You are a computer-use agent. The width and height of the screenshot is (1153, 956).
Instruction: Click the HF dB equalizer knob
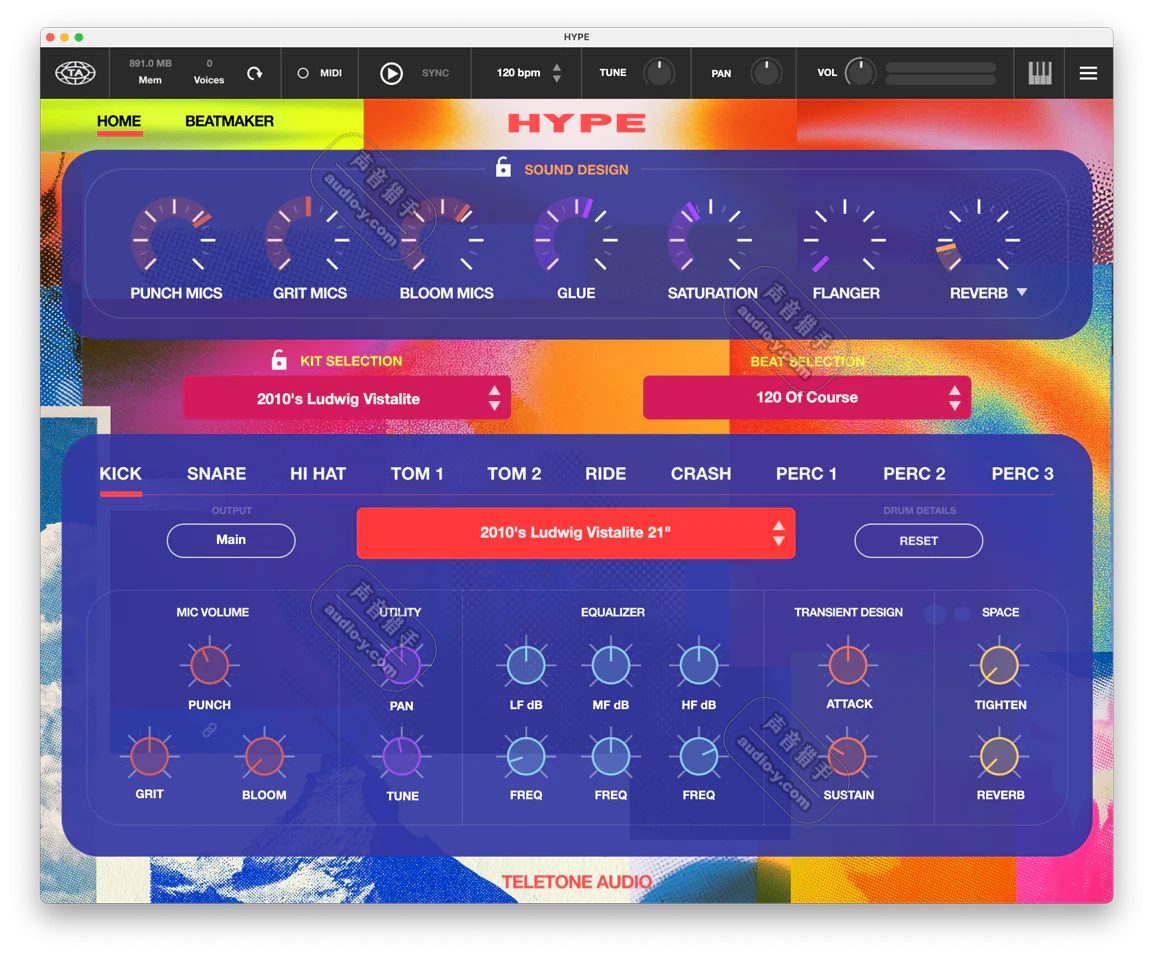[699, 665]
